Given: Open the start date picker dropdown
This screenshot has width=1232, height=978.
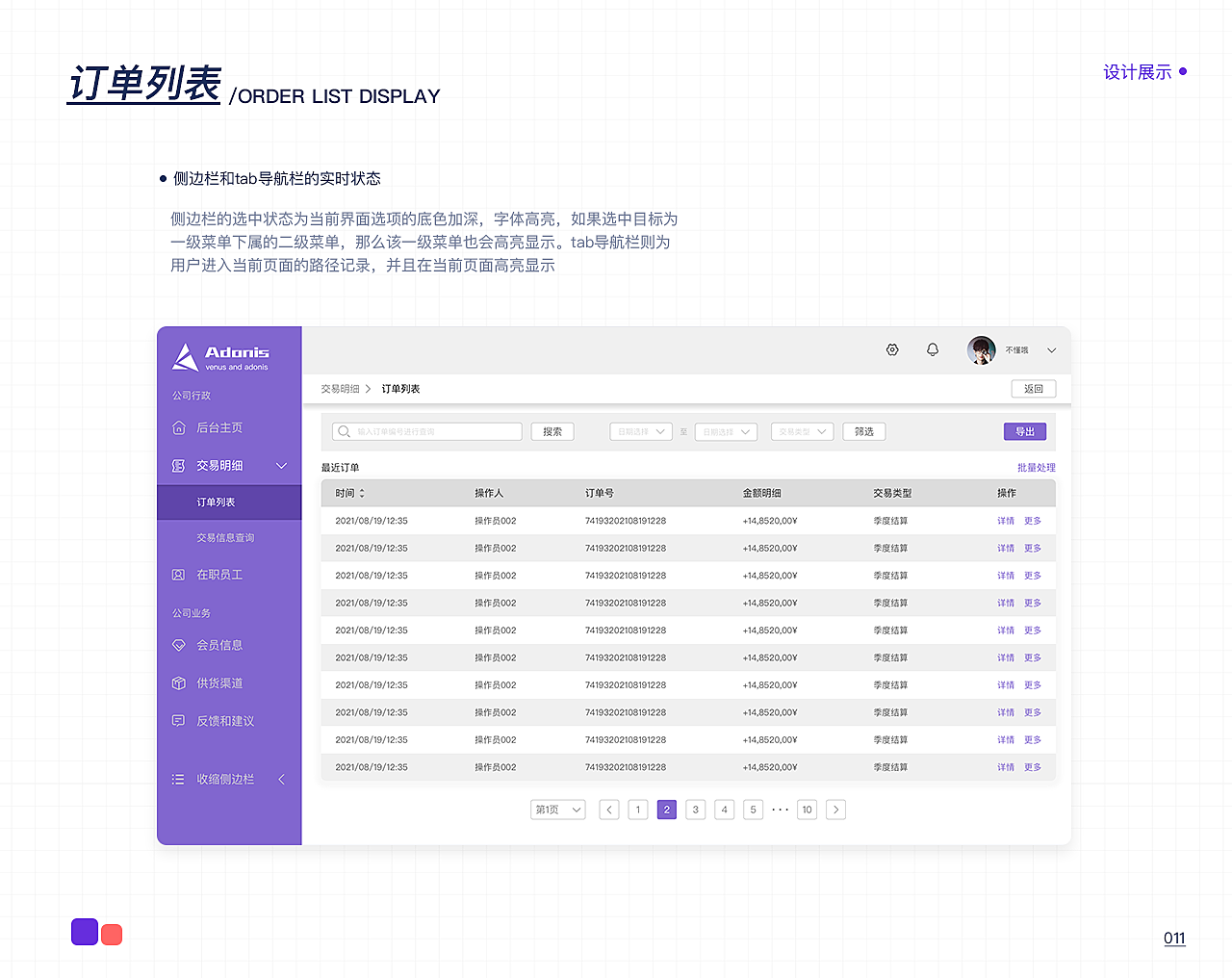Looking at the screenshot, I should click(640, 432).
